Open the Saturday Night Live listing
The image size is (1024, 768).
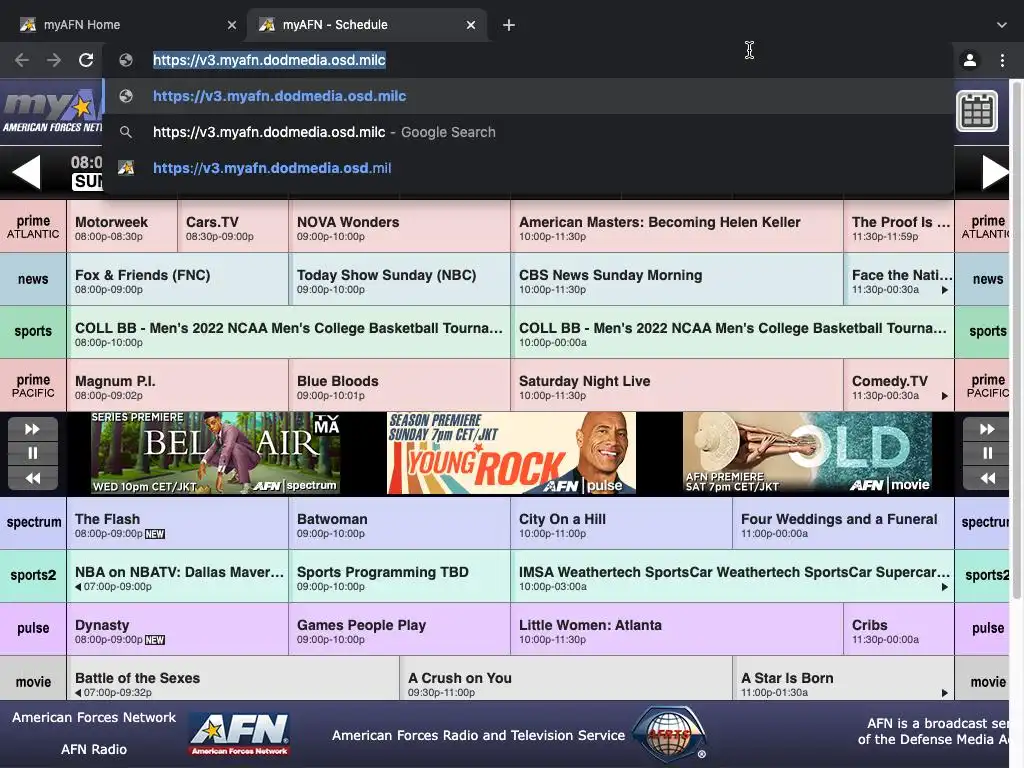[677, 385]
